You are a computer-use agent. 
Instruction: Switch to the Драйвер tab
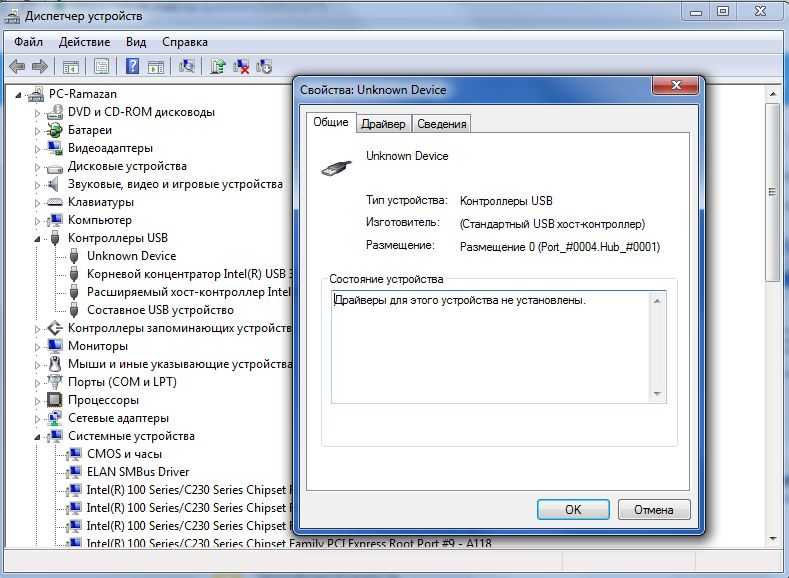(383, 124)
